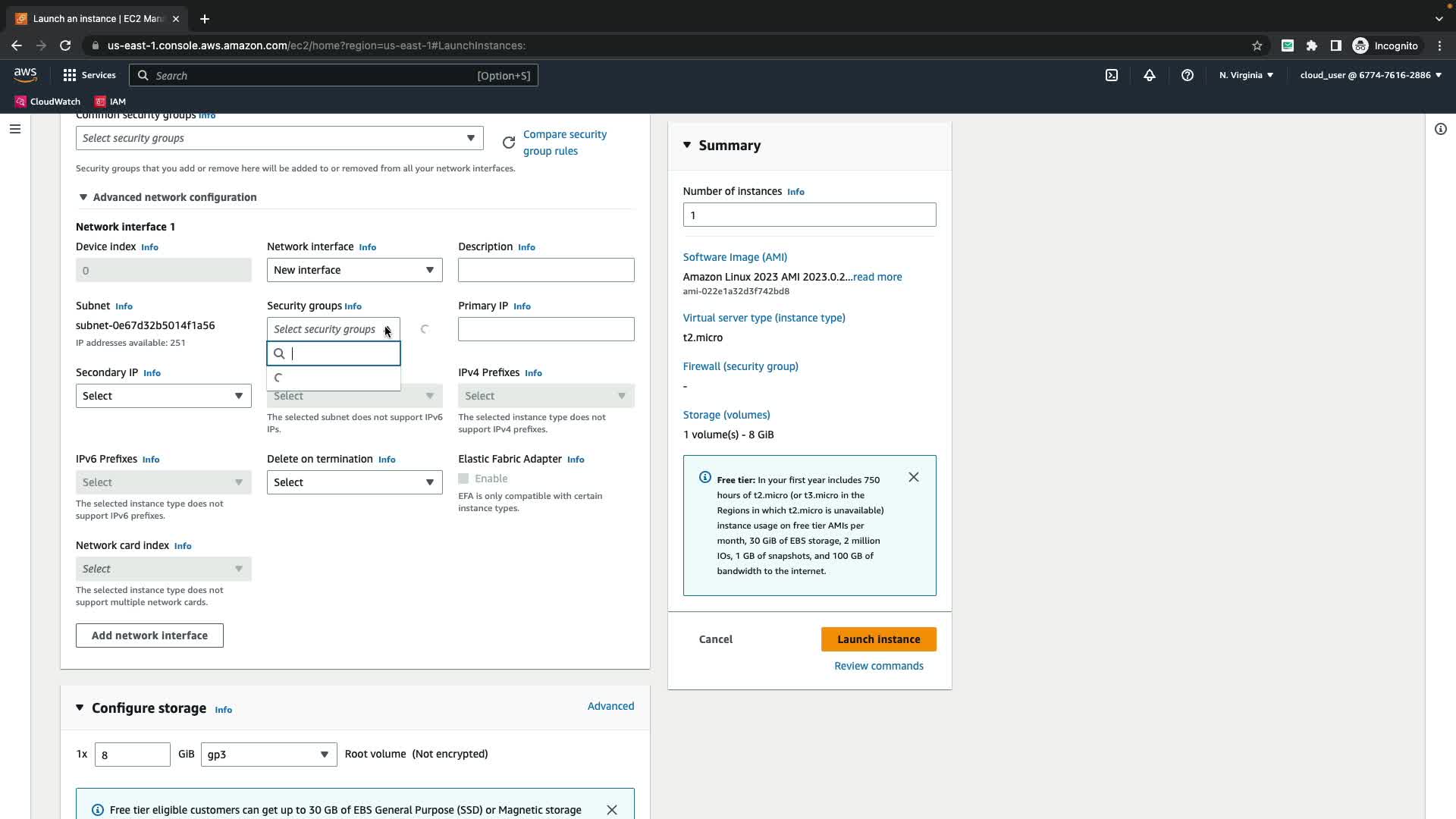Viewport: 1456px width, 819px height.
Task: Collapse the Summary panel
Action: tap(687, 145)
